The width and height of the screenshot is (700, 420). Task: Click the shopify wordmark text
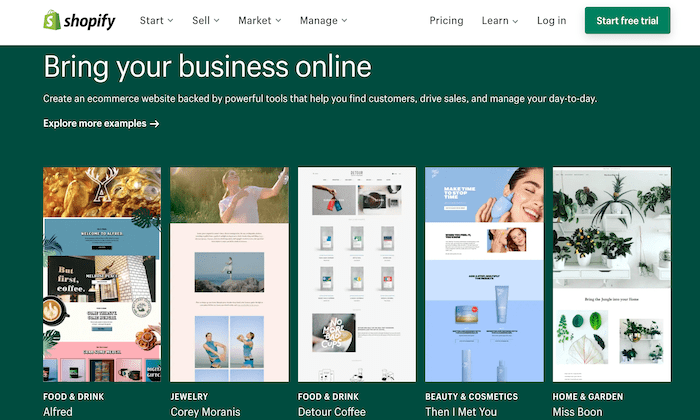89,21
